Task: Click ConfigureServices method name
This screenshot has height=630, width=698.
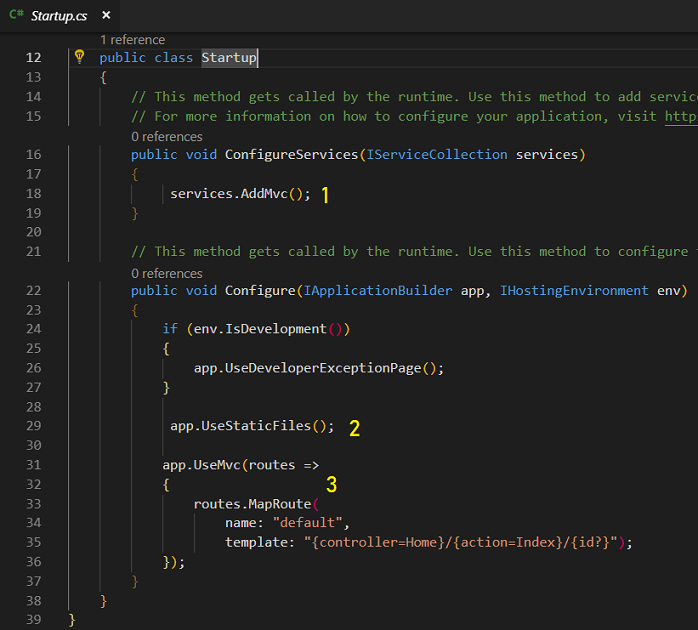Action: [292, 154]
